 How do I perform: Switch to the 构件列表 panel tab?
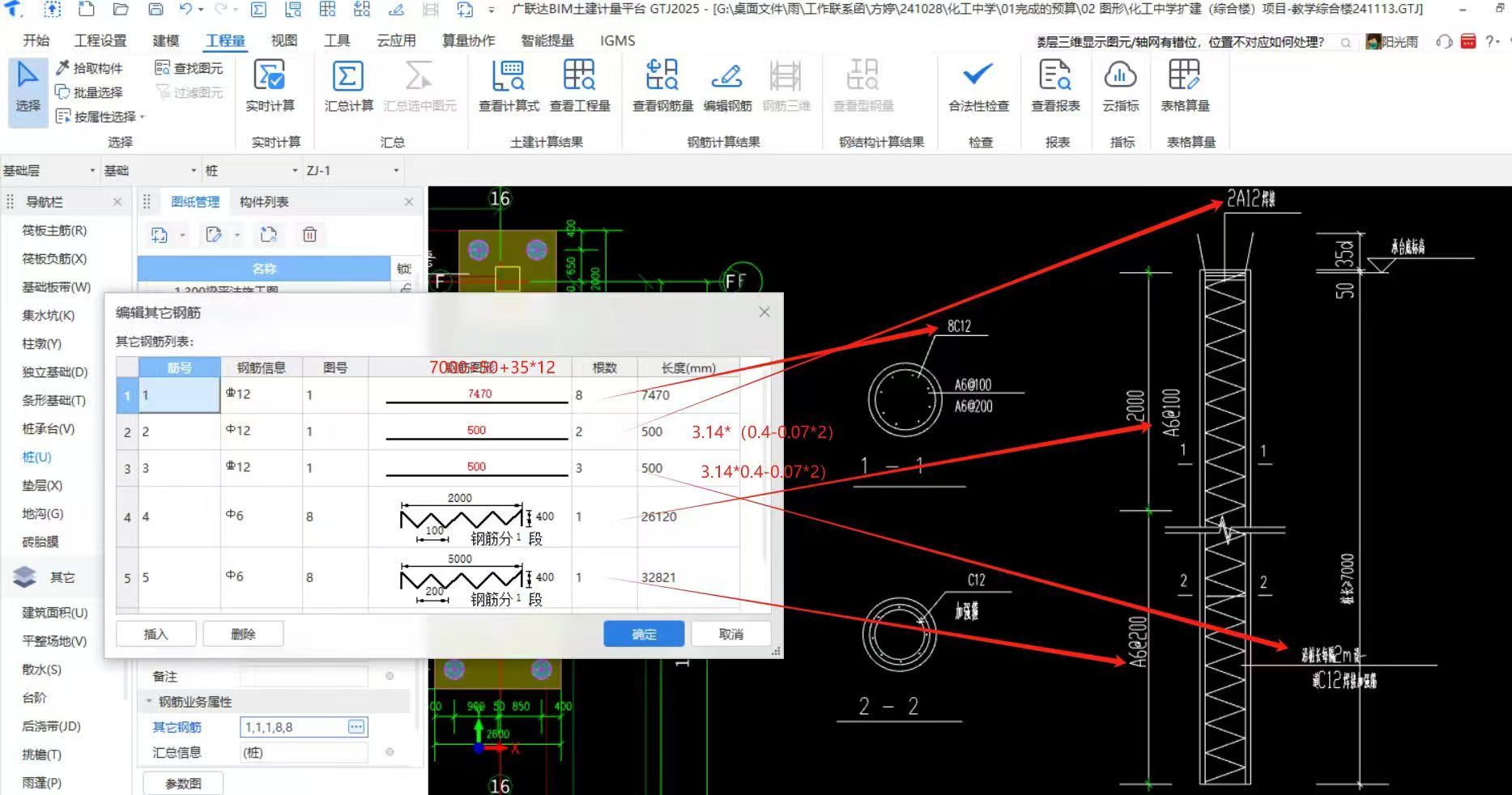pos(264,202)
